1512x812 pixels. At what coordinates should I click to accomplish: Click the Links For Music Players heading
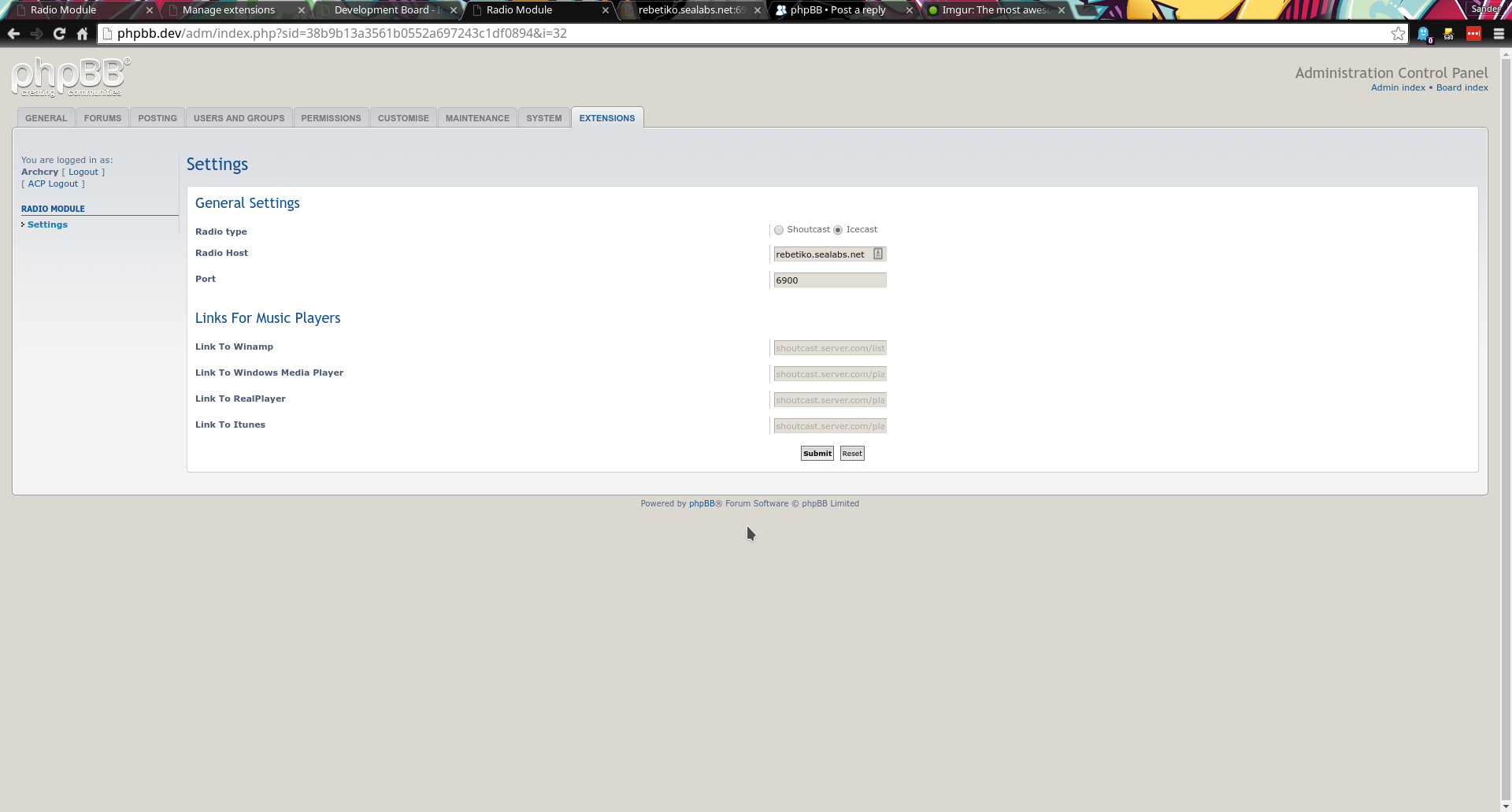268,318
